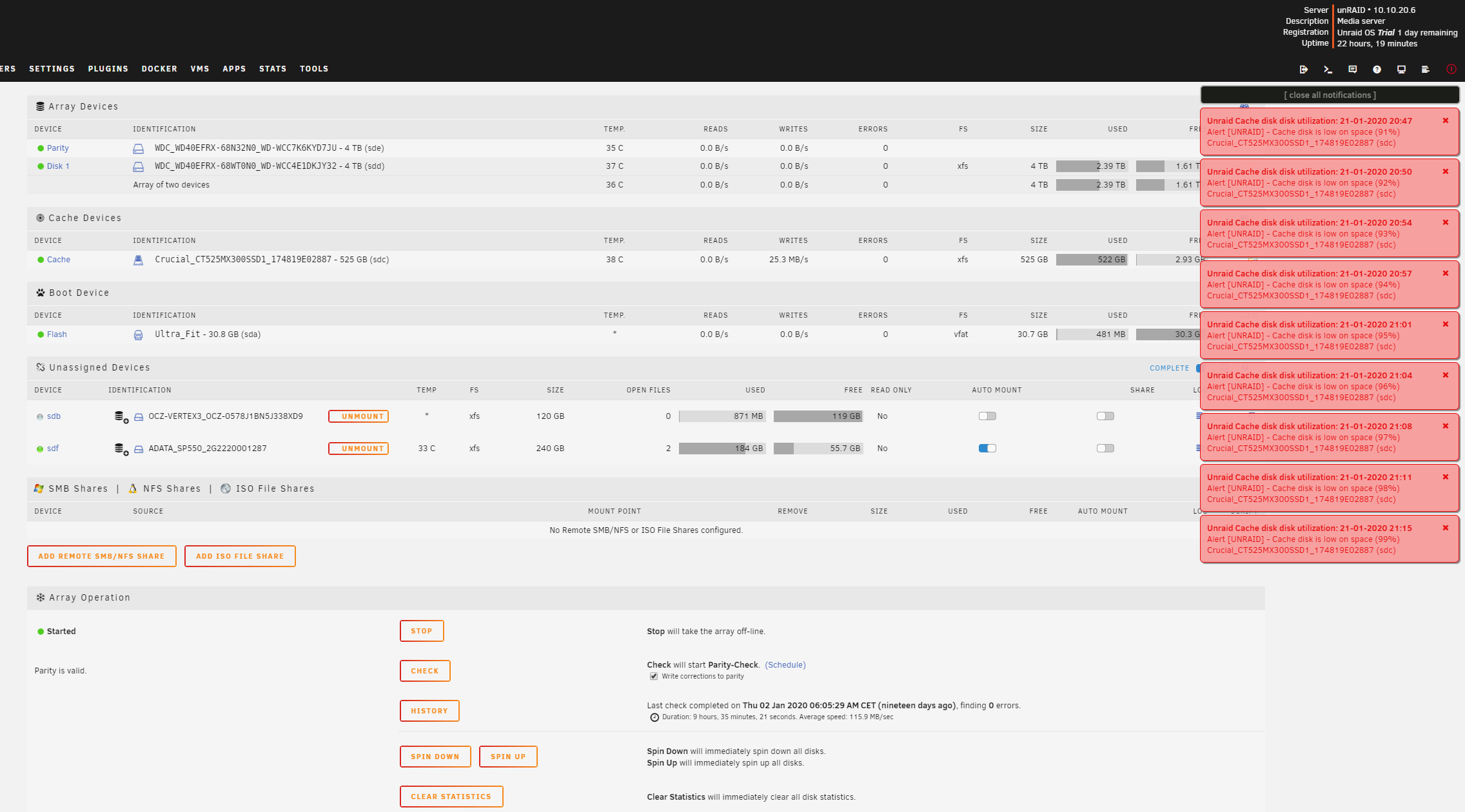1465x812 pixels.
Task: Click close all notifications
Action: [1330, 95]
